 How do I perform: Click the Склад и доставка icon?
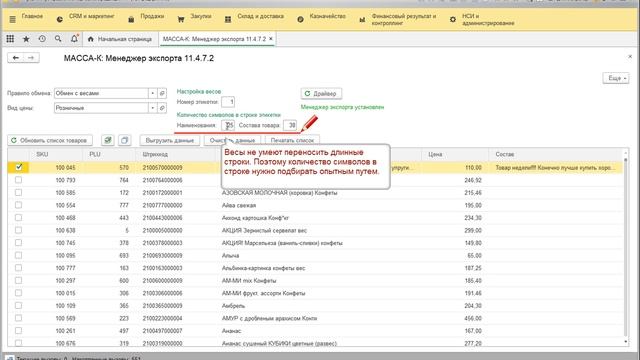click(x=228, y=19)
